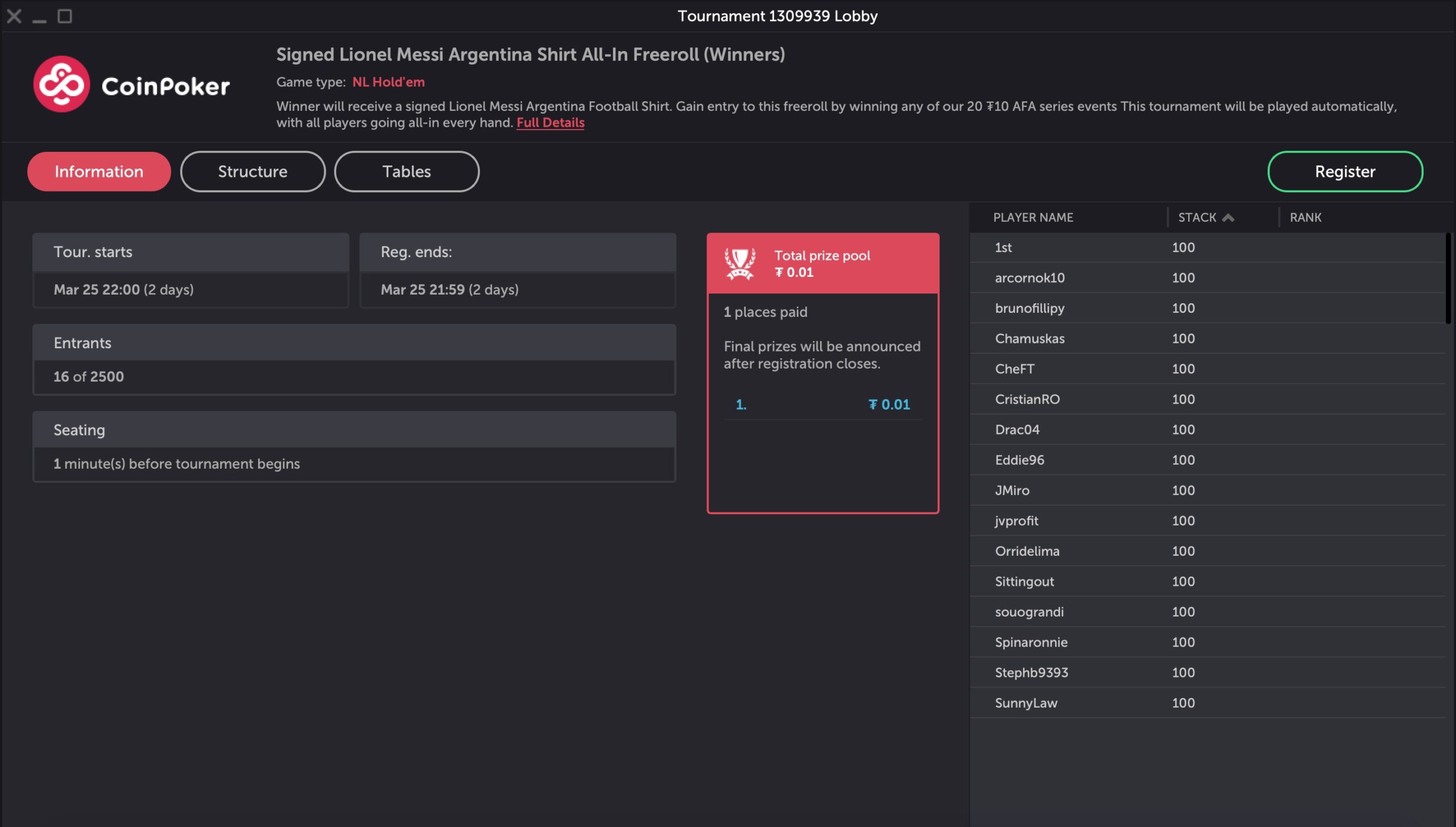
Task: Click 1 minute(s) before tournament begins
Action: pyautogui.click(x=177, y=464)
